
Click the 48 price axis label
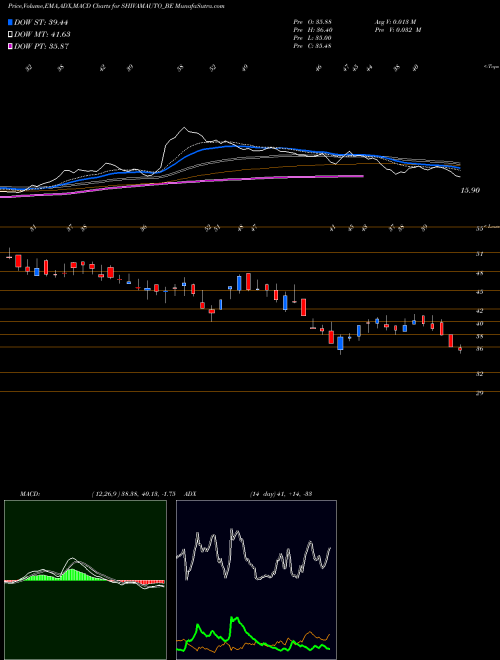tap(479, 273)
